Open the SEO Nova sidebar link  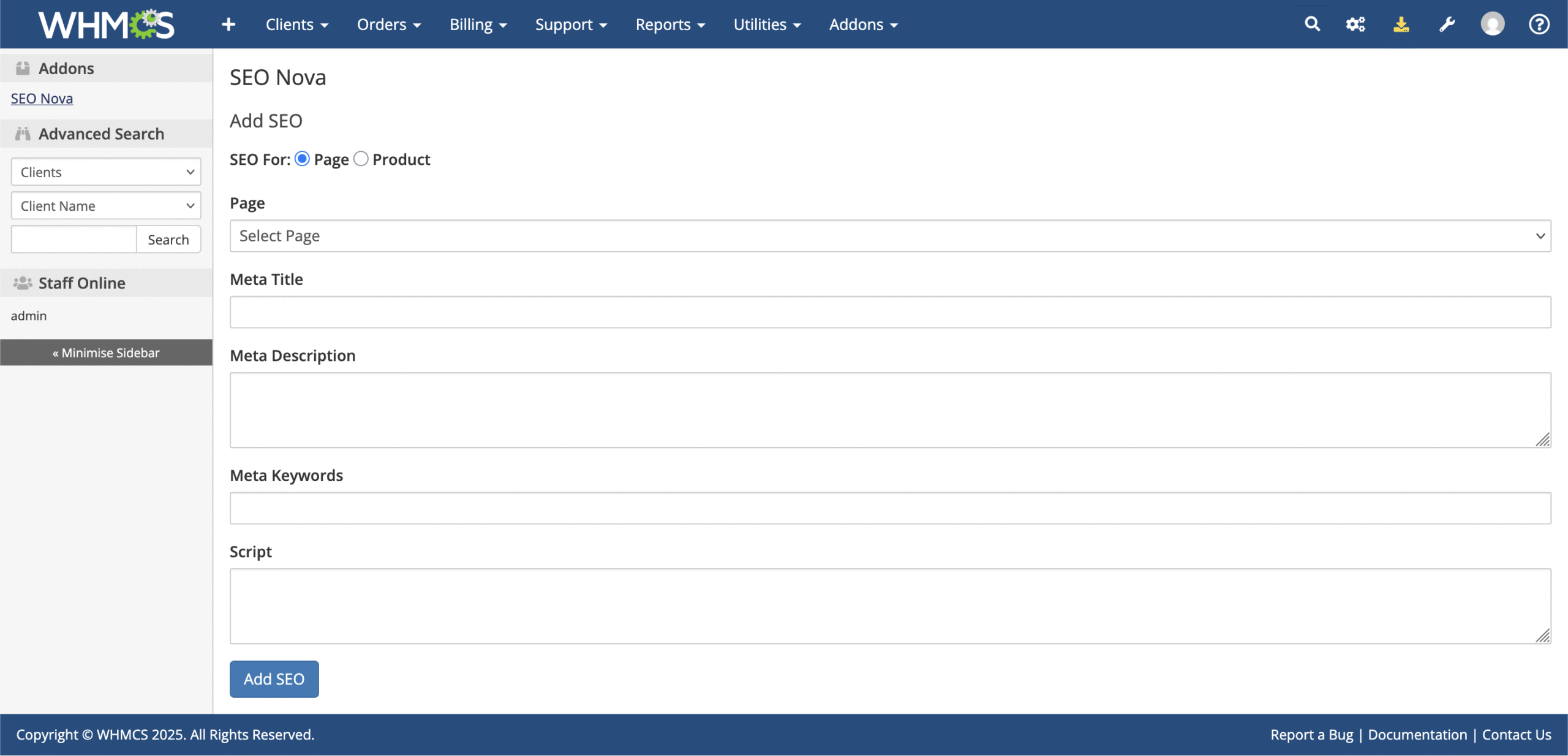point(42,99)
